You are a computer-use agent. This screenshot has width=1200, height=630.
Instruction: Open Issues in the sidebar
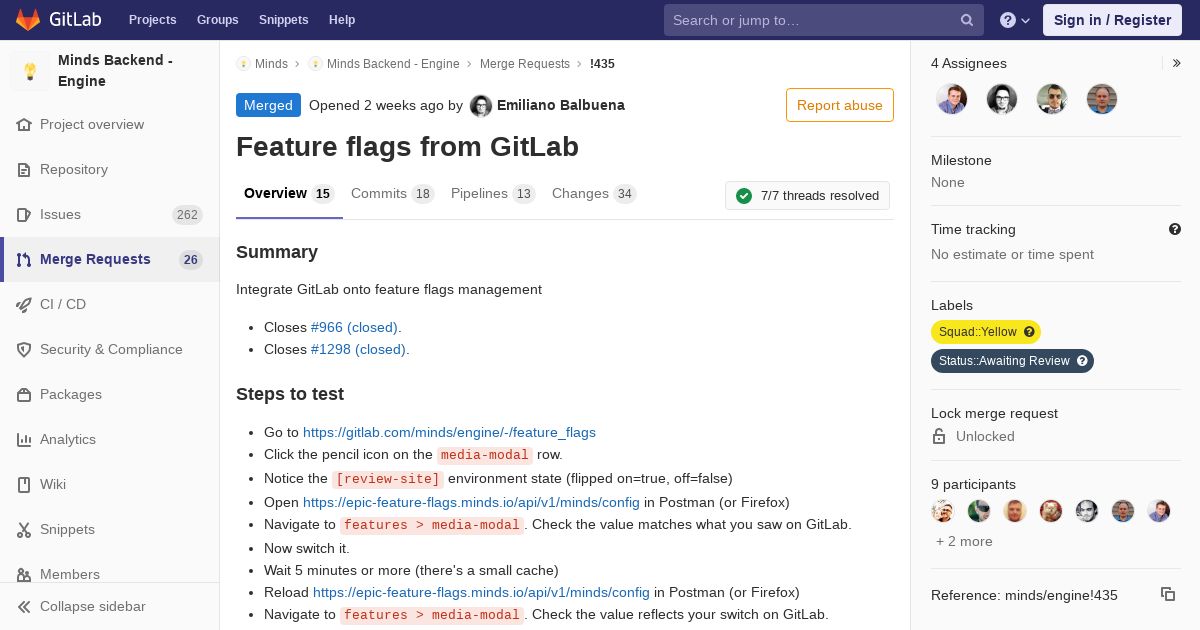click(x=110, y=215)
